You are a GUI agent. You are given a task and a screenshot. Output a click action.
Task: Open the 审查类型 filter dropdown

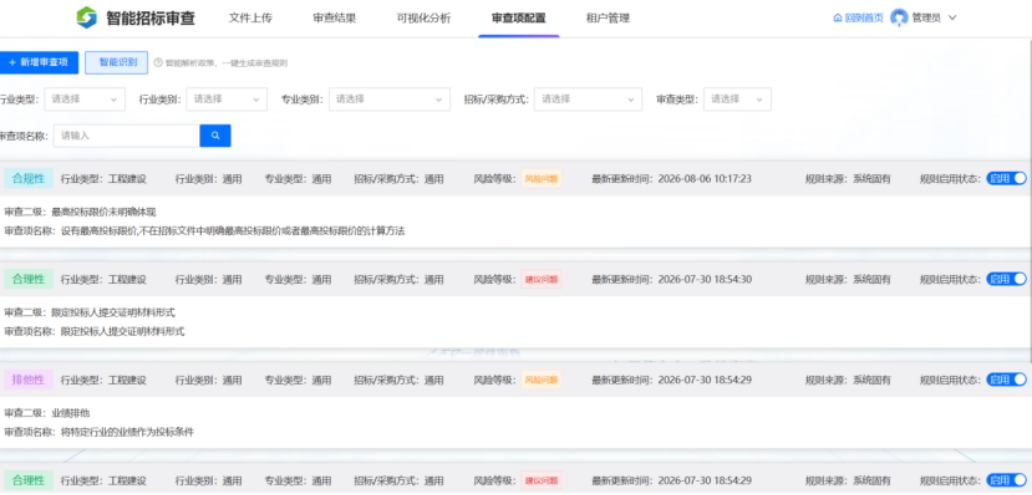(737, 99)
